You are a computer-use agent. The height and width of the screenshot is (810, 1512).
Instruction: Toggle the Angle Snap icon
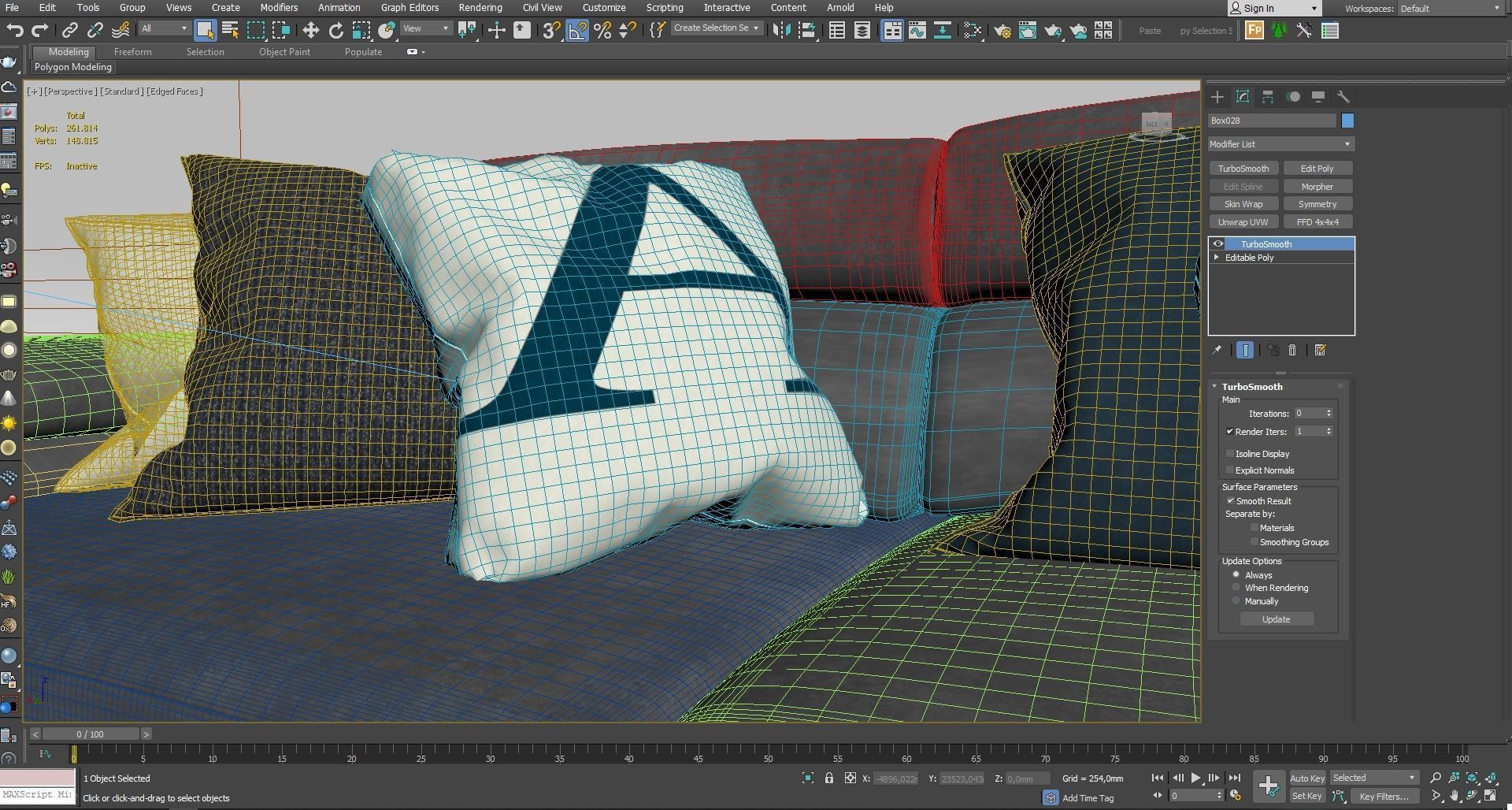point(577,31)
